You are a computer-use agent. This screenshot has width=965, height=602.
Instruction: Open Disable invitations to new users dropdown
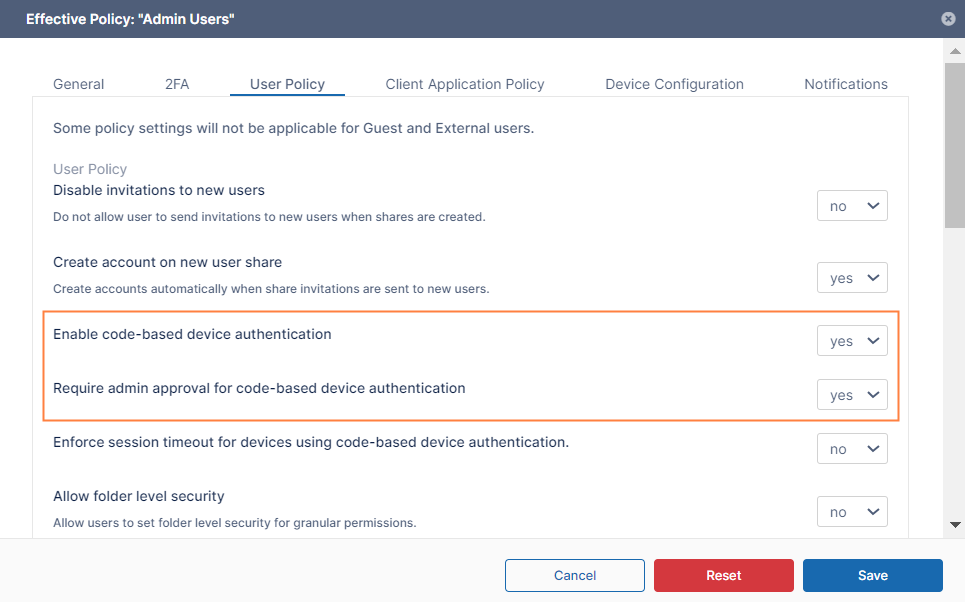coord(852,206)
